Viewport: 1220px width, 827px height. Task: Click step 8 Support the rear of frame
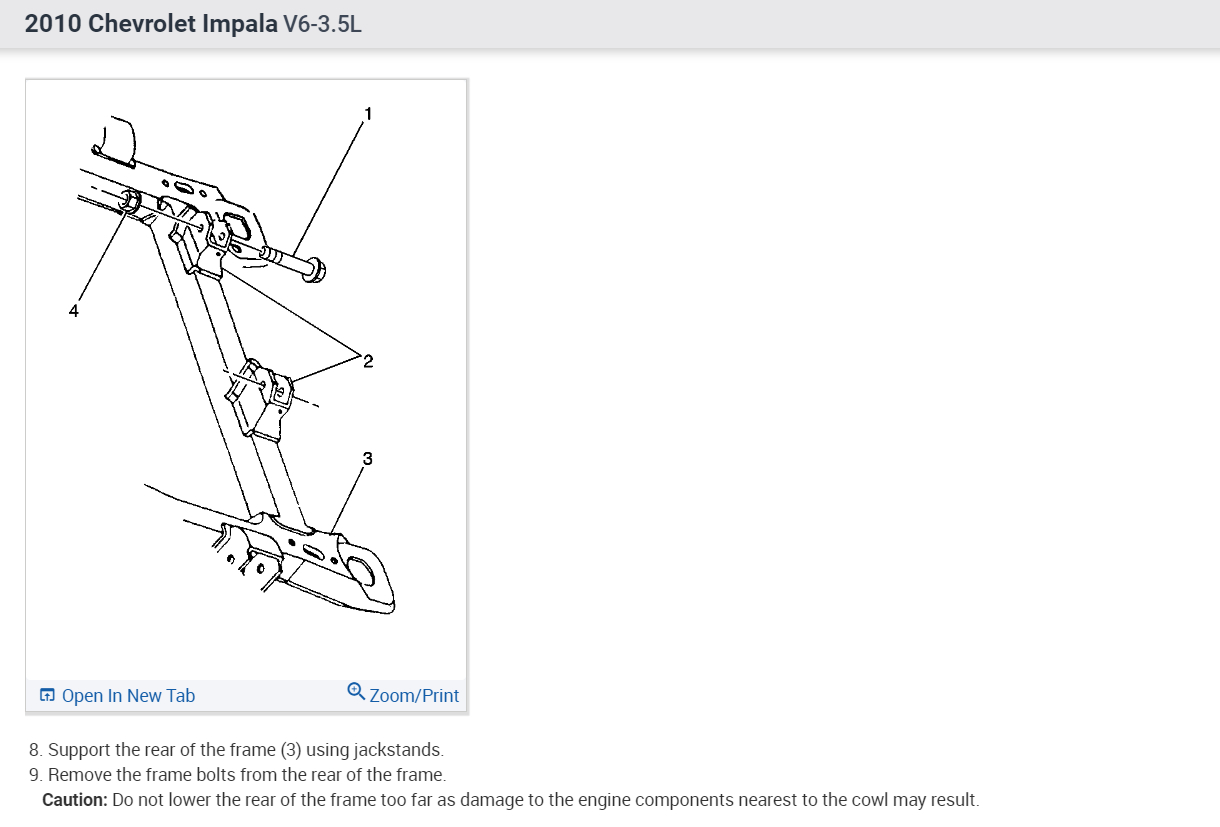click(236, 749)
